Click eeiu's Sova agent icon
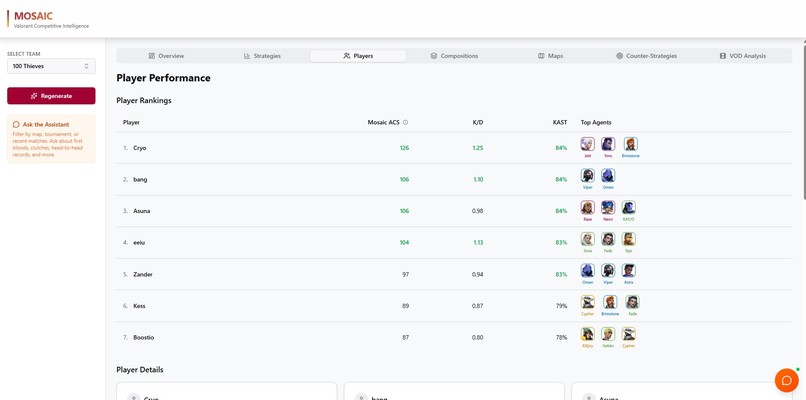The image size is (806, 400). coord(588,239)
